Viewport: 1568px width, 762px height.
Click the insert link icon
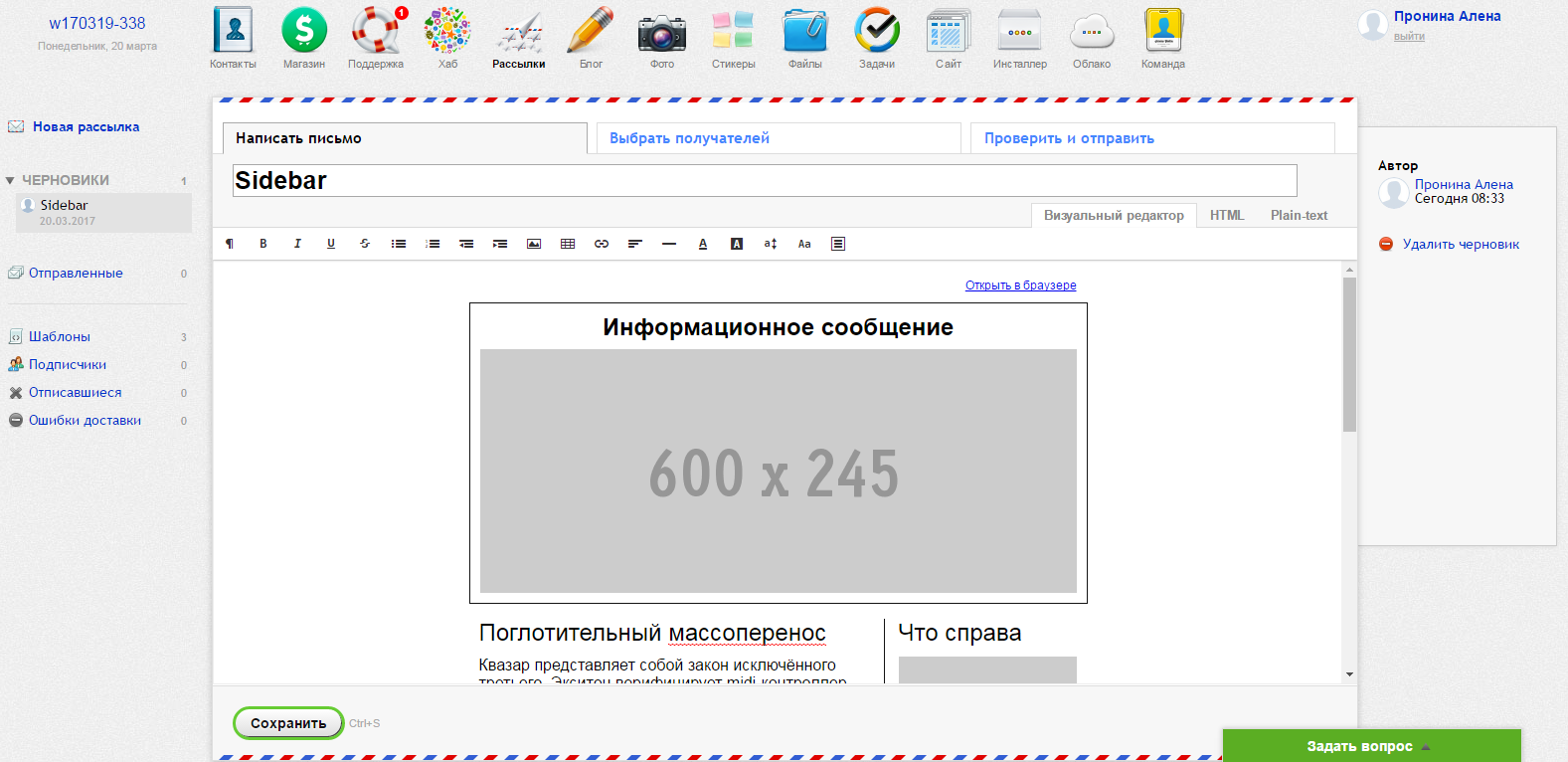pyautogui.click(x=602, y=244)
